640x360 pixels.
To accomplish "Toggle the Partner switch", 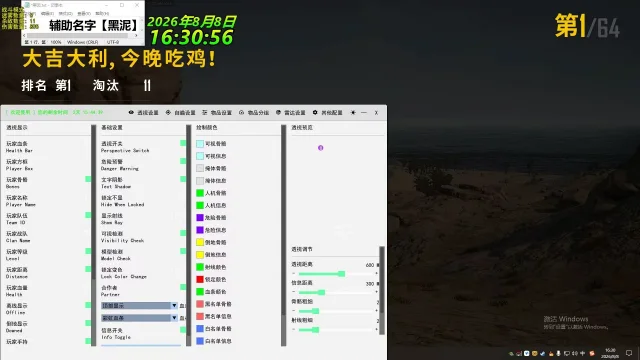I will pos(183,287).
